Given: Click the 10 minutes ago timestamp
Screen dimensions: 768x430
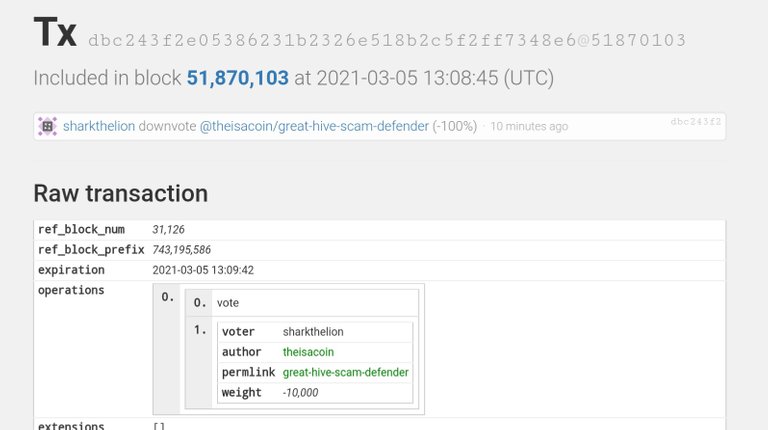Looking at the screenshot, I should pos(529,126).
